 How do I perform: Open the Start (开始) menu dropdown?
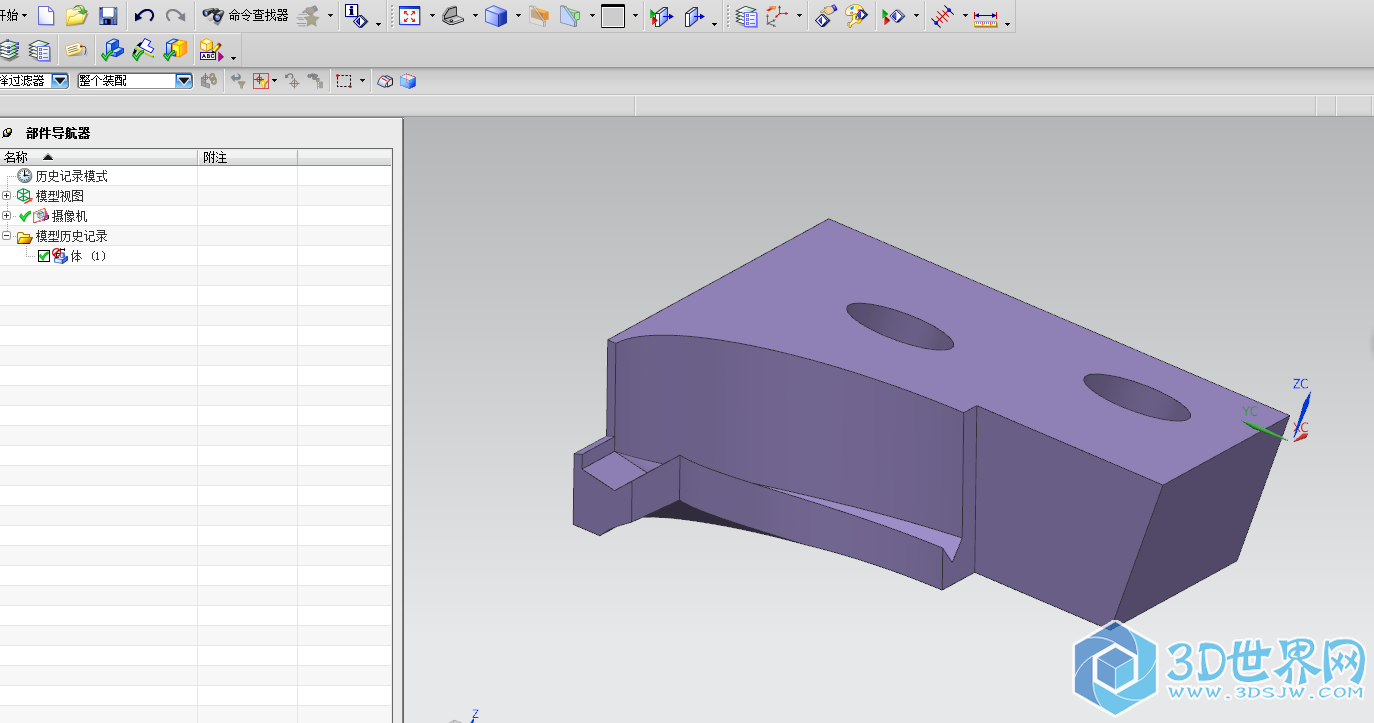tap(14, 16)
